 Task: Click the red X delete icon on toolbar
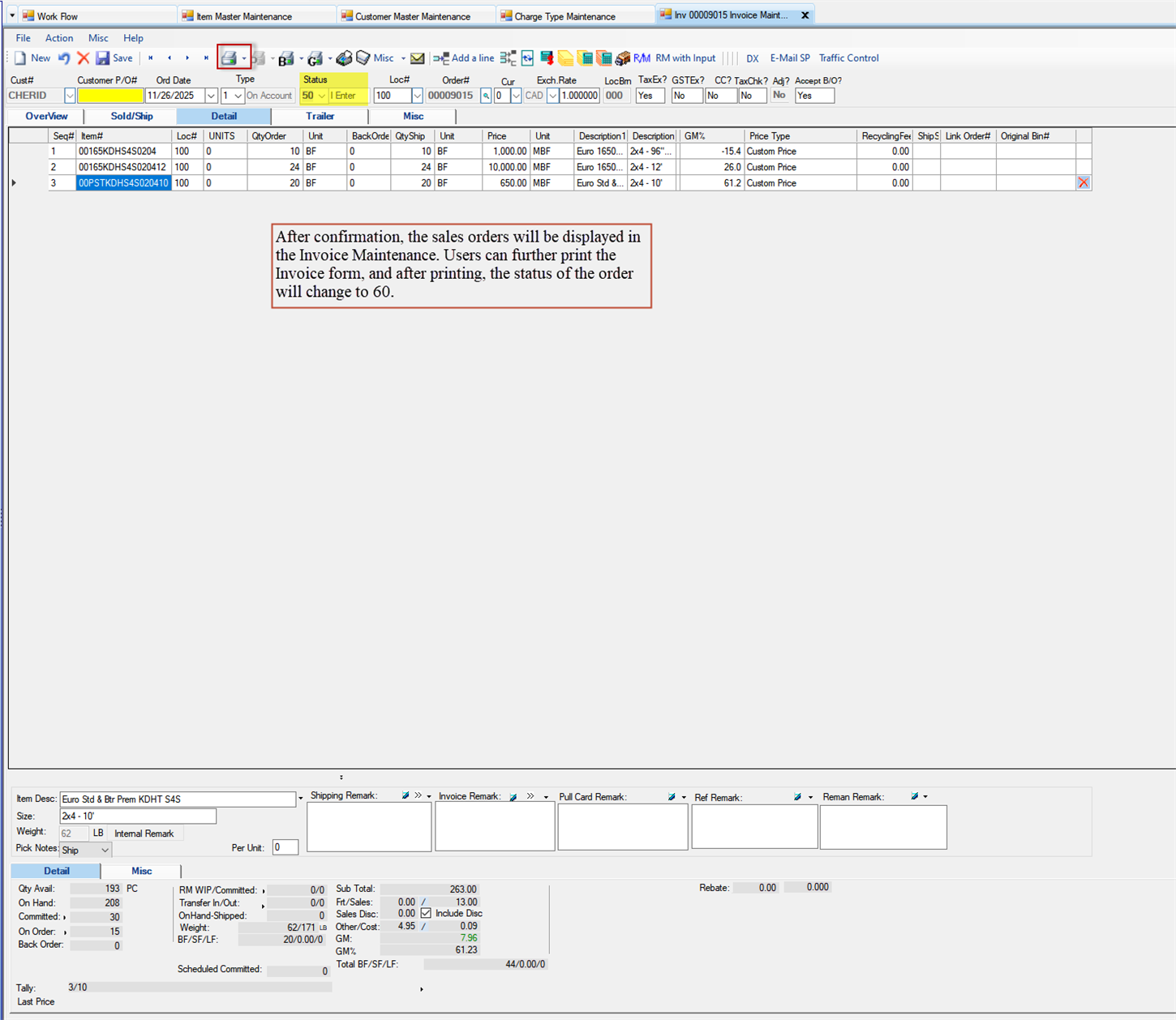(x=84, y=58)
